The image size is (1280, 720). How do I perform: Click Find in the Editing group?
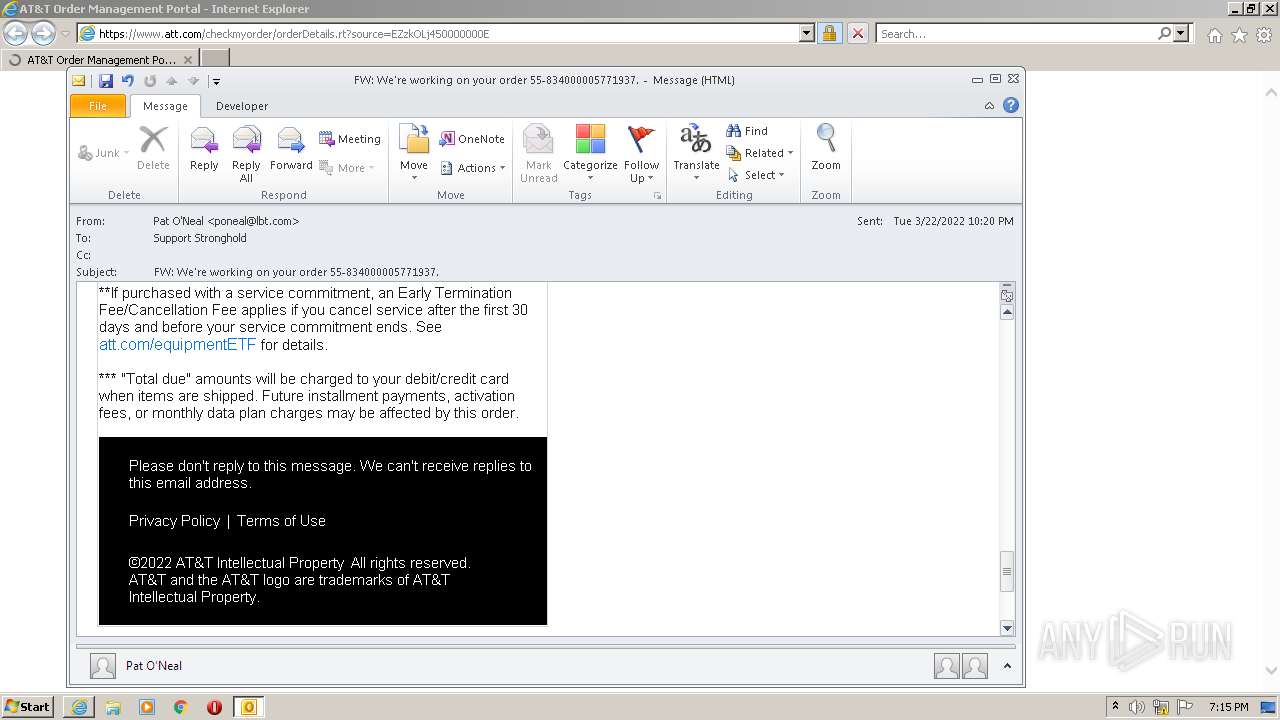point(747,131)
